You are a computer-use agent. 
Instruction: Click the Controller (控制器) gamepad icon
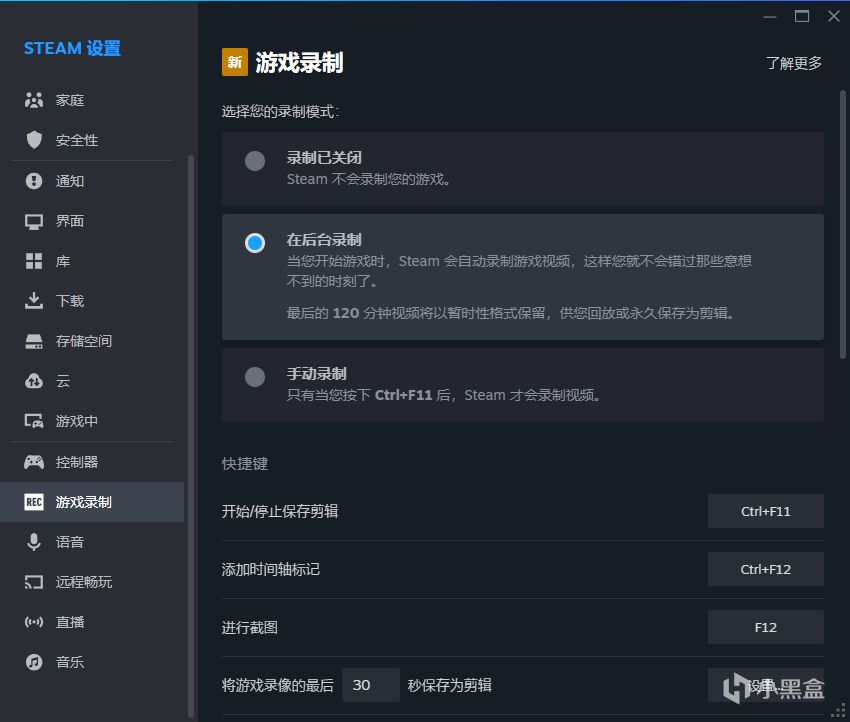click(x=34, y=462)
